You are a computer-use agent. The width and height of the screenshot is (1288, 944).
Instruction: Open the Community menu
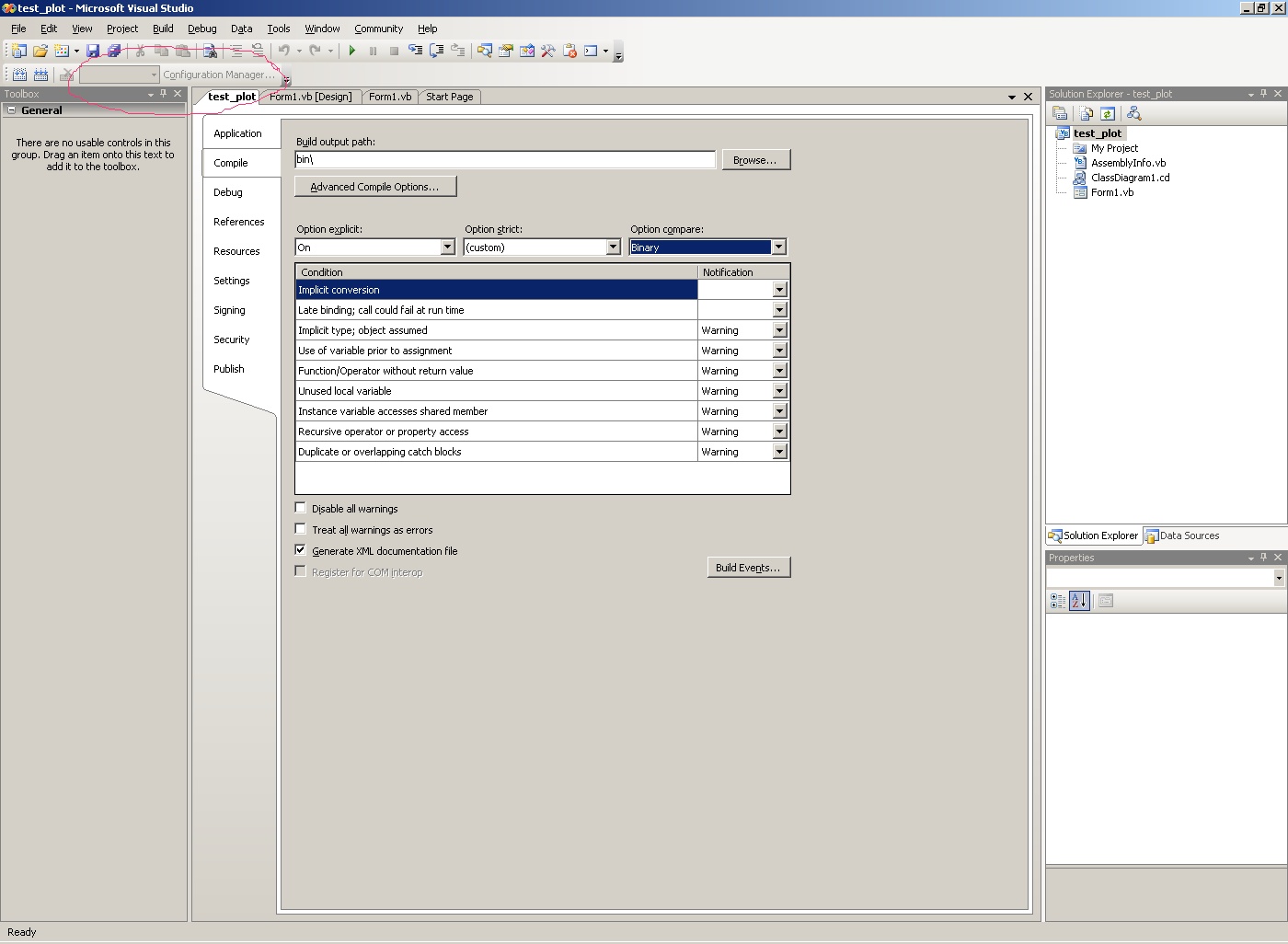point(379,29)
